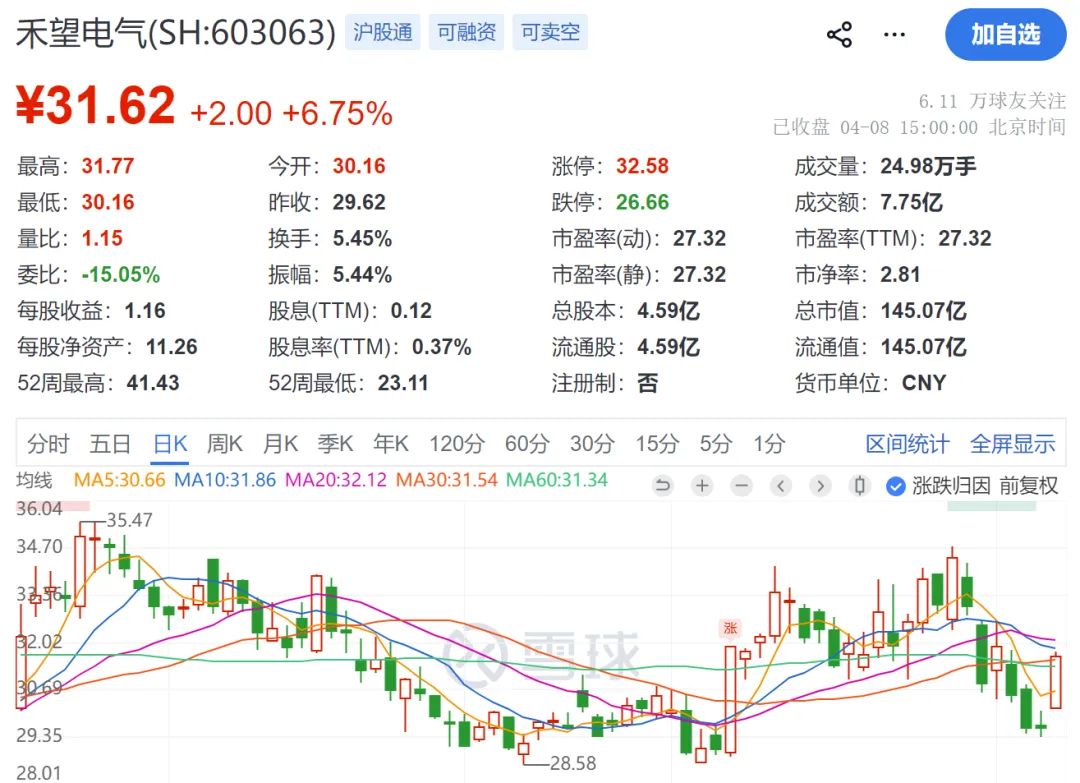Click 全屏显示 to show fullscreen
The image size is (1080, 783).
[1012, 444]
